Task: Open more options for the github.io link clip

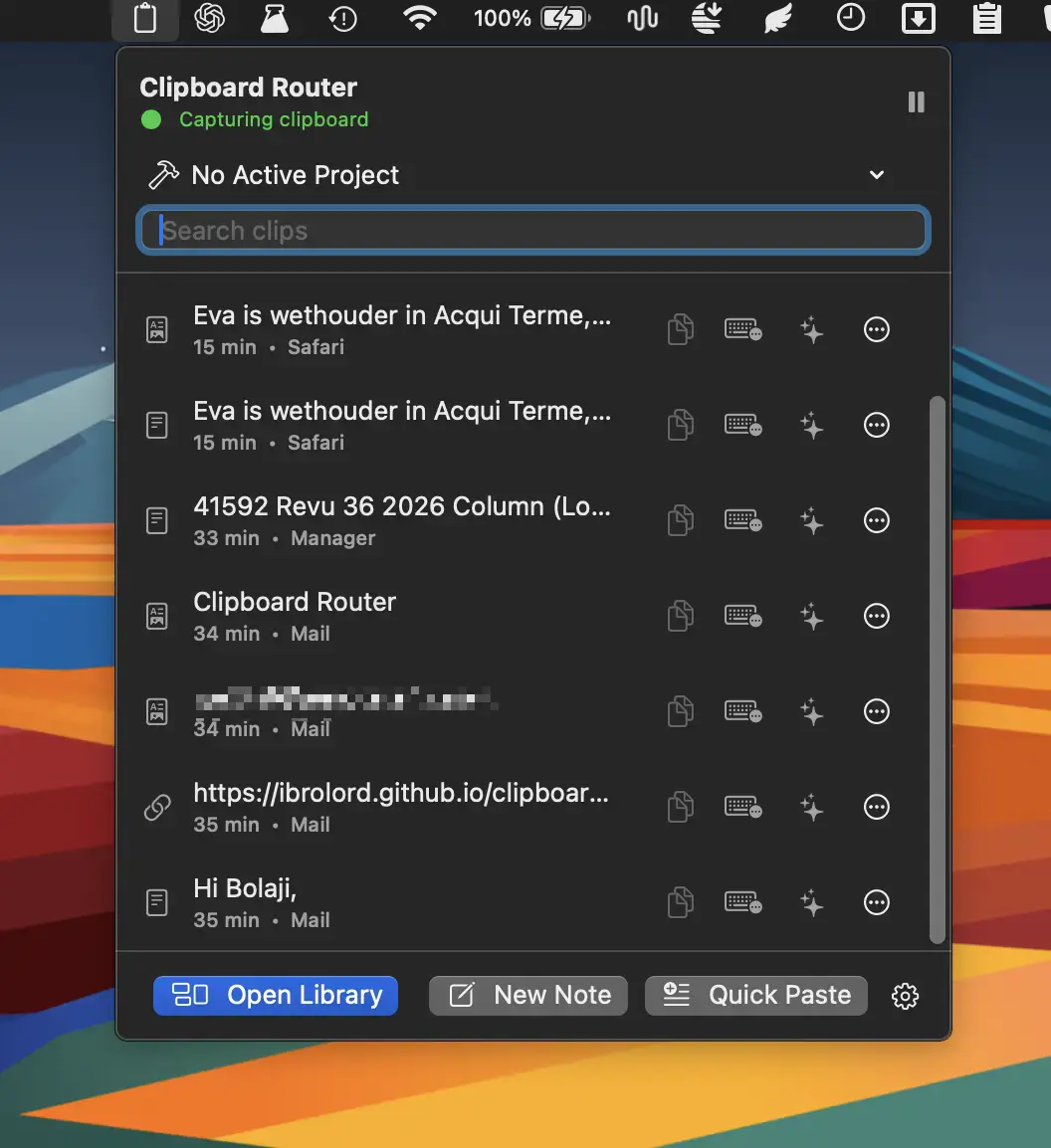Action: coord(877,807)
